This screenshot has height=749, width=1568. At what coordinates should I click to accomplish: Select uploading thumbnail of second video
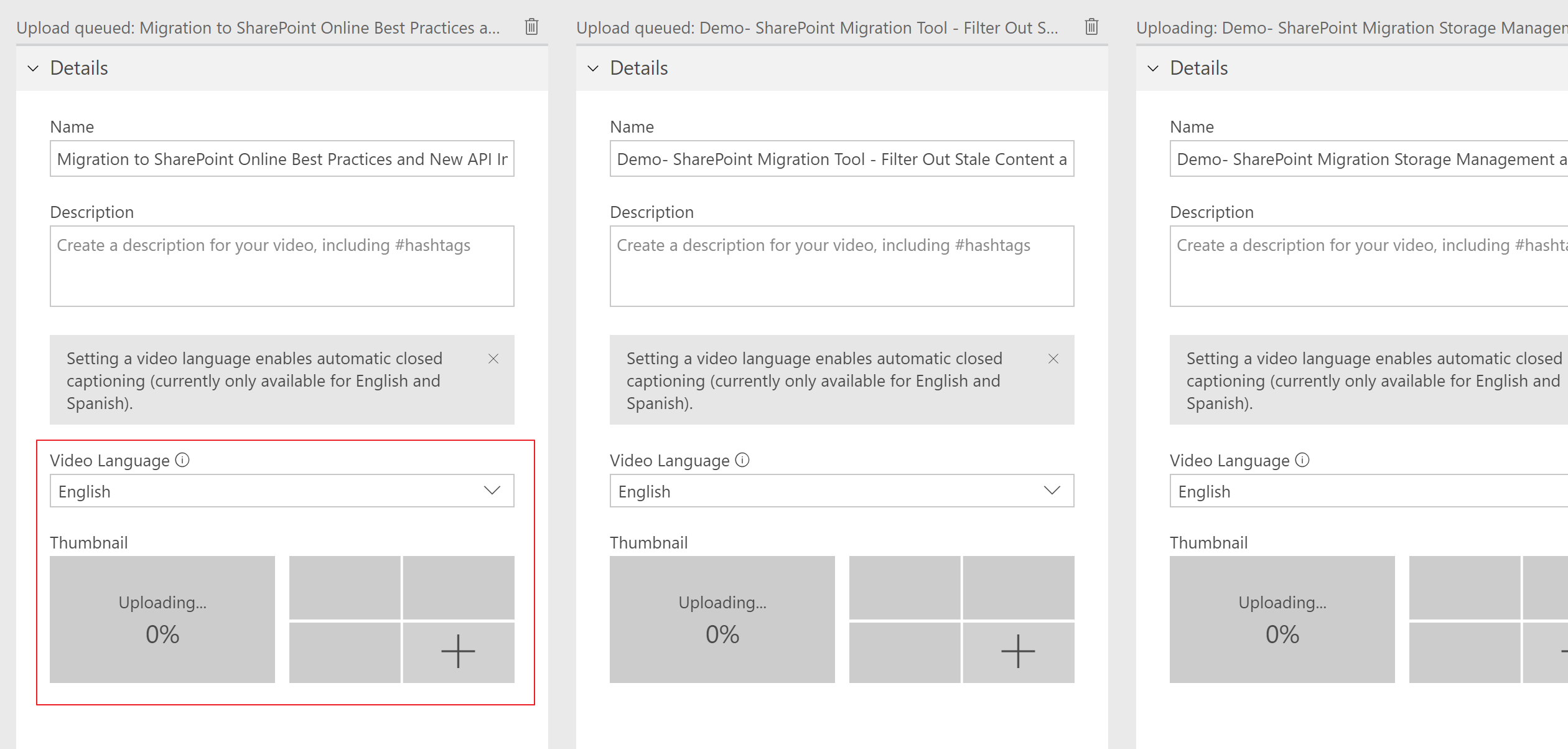[x=722, y=619]
